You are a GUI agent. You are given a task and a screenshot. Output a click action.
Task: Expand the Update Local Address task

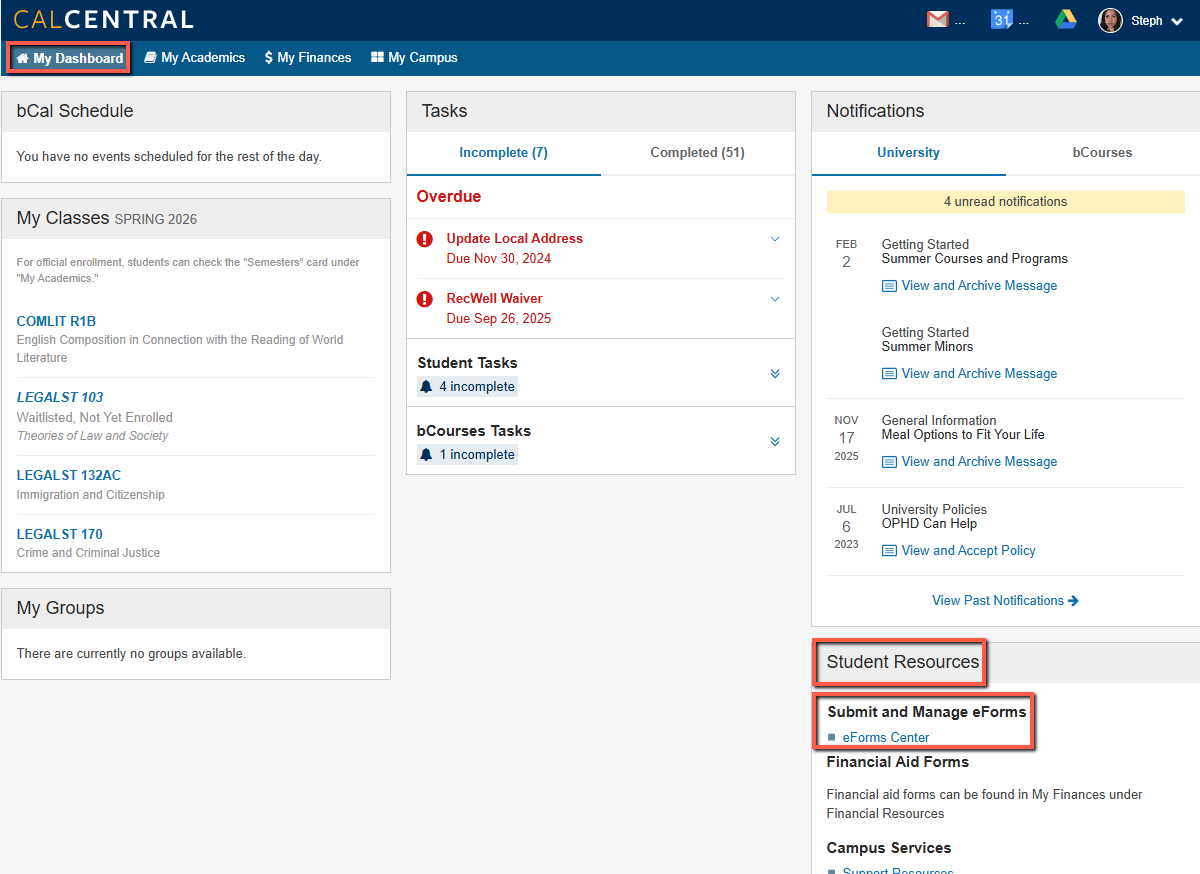[775, 239]
